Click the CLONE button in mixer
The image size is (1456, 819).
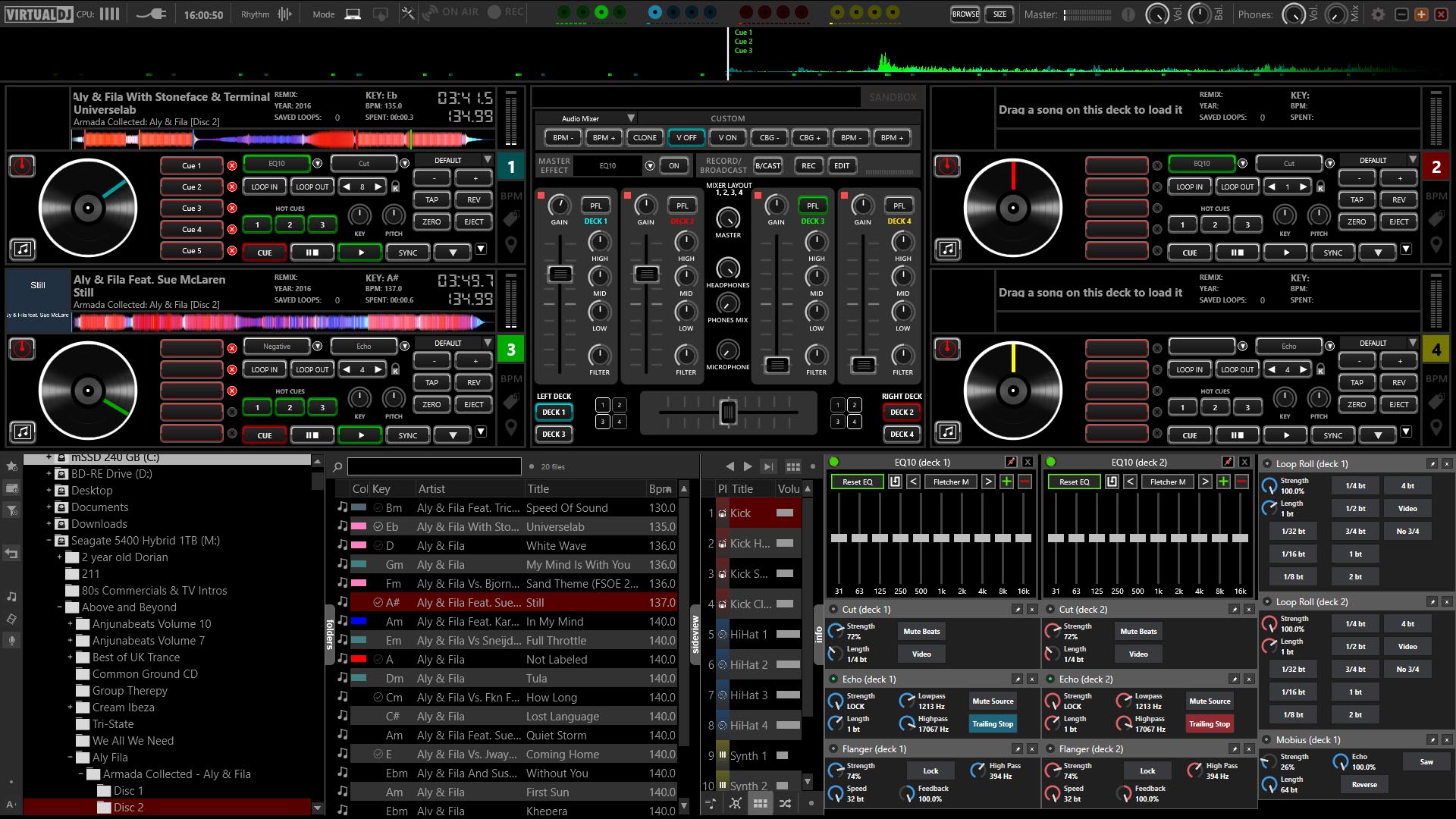point(645,137)
